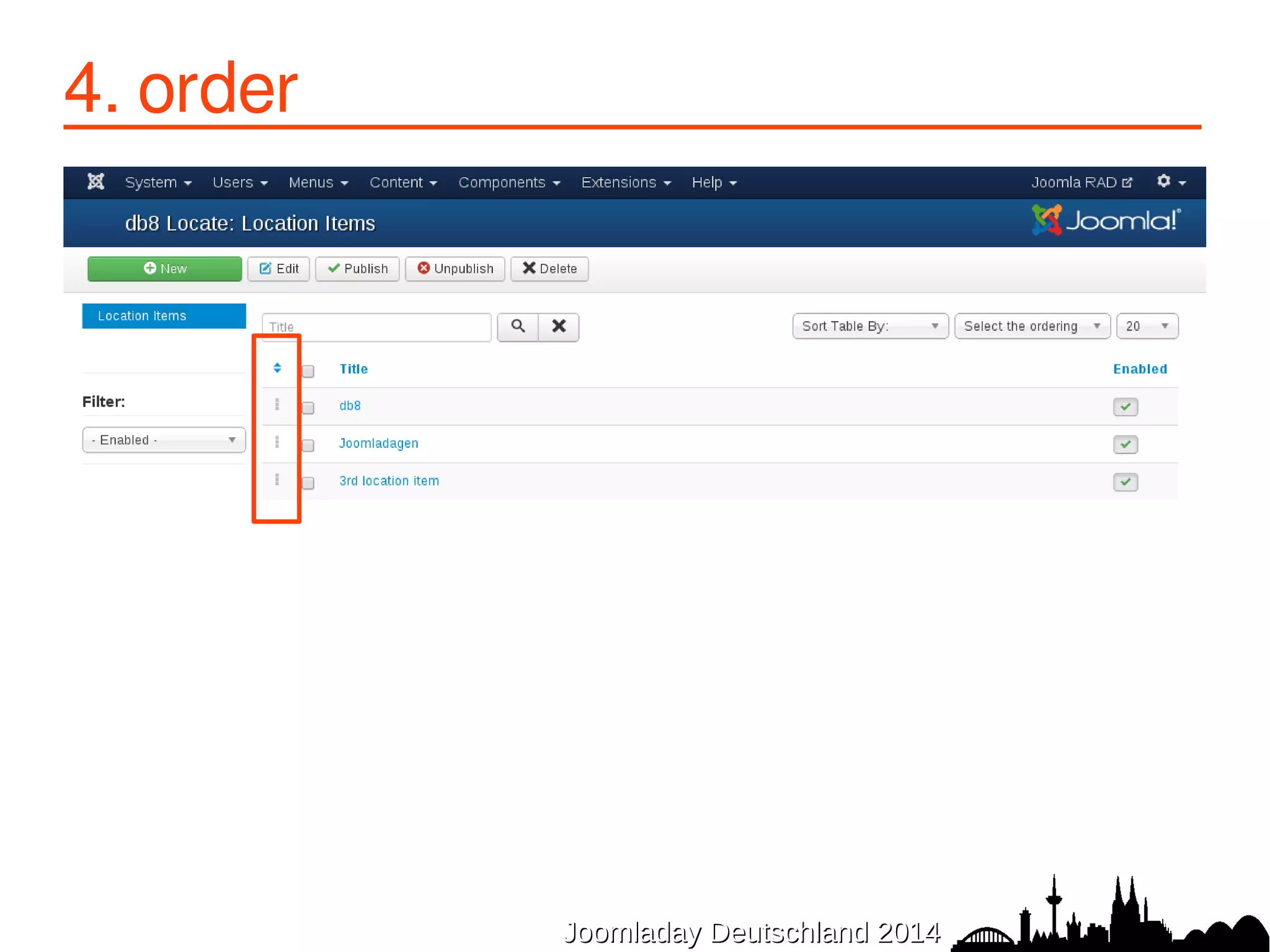Viewport: 1270px width, 952px height.
Task: Click the Title search input field
Action: 376,327
